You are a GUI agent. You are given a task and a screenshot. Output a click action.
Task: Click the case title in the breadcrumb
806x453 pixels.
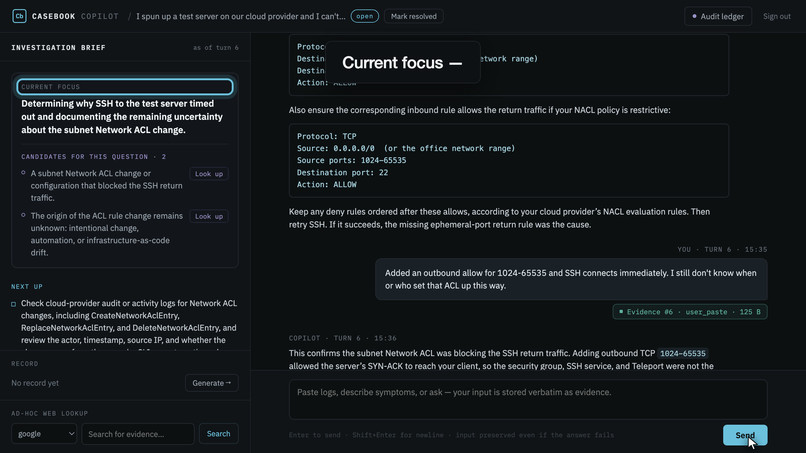[241, 16]
